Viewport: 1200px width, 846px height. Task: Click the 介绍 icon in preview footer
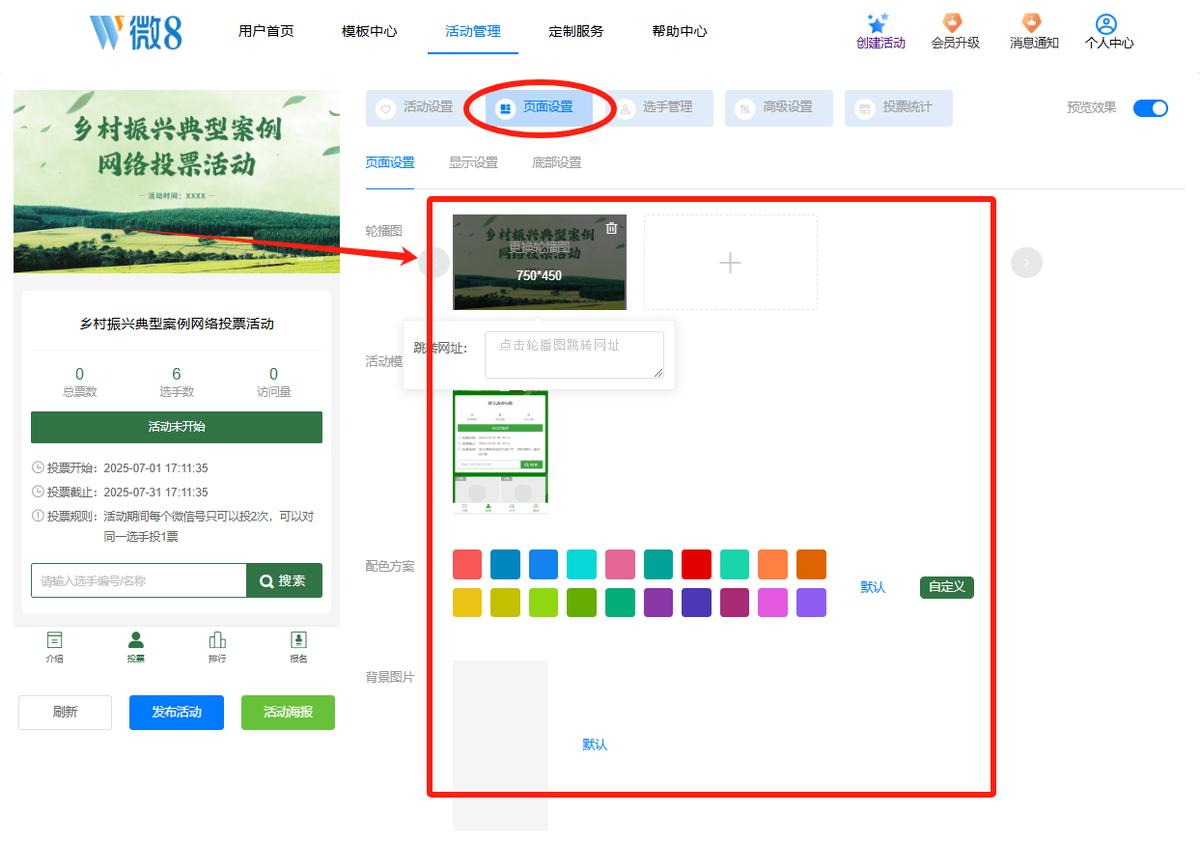[x=54, y=640]
